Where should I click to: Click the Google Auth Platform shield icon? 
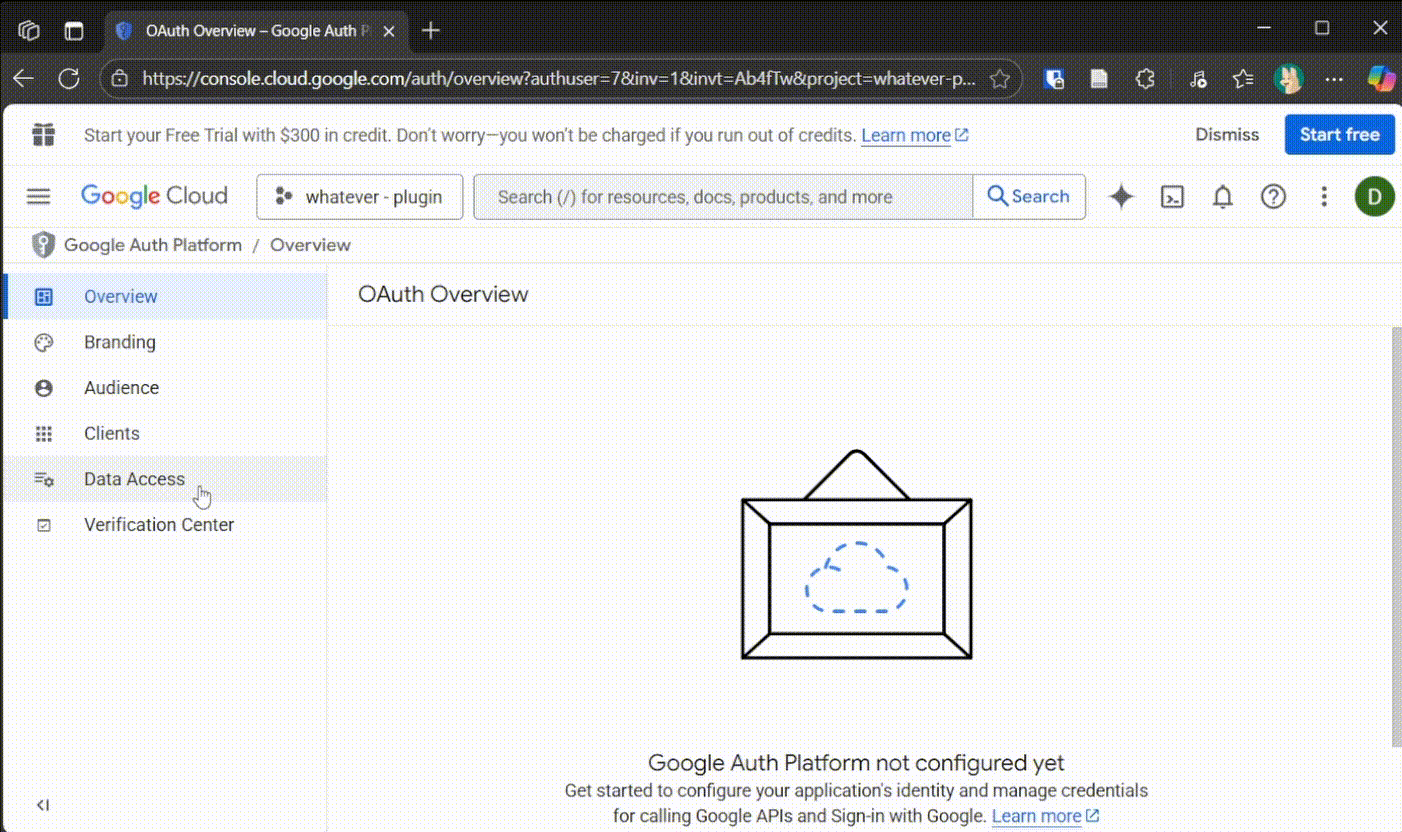click(x=43, y=245)
